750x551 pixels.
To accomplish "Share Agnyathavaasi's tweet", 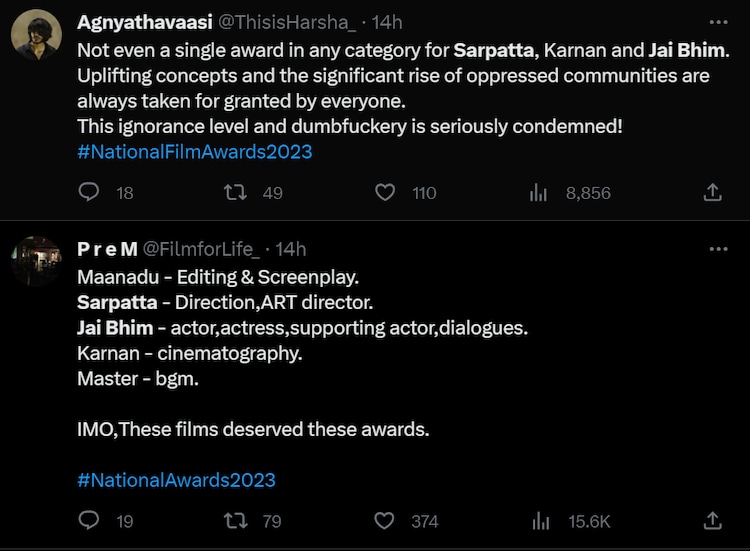I will tap(713, 193).
